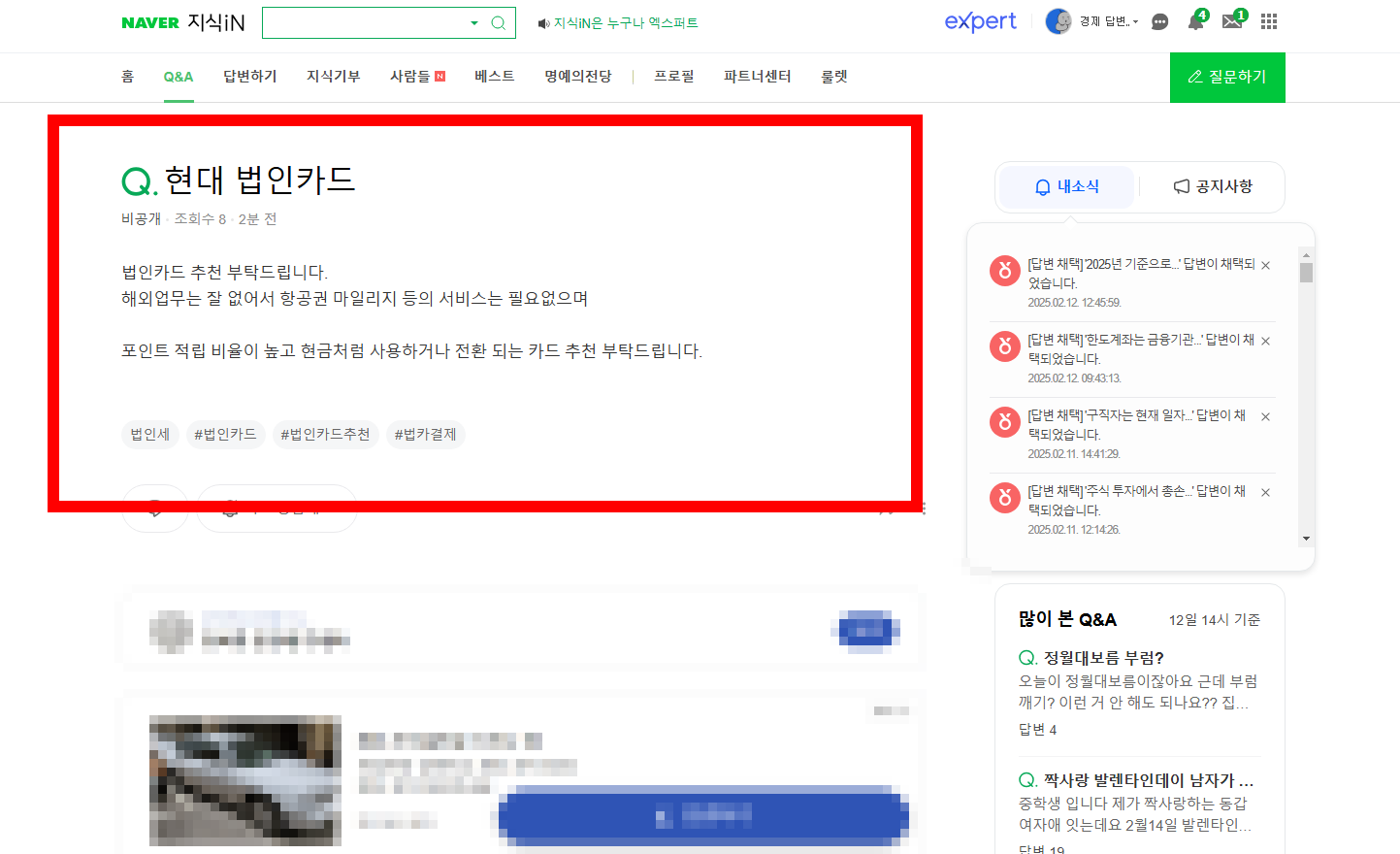This screenshot has height=854, width=1400.
Task: Click the medal icon on '2025년 기준으로' notification
Action: pos(1004,271)
